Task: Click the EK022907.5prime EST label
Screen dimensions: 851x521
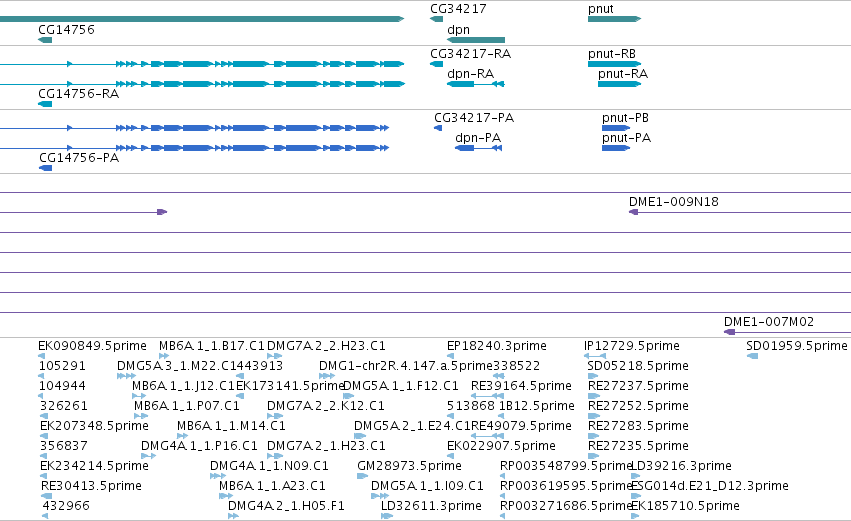Action: click(501, 446)
